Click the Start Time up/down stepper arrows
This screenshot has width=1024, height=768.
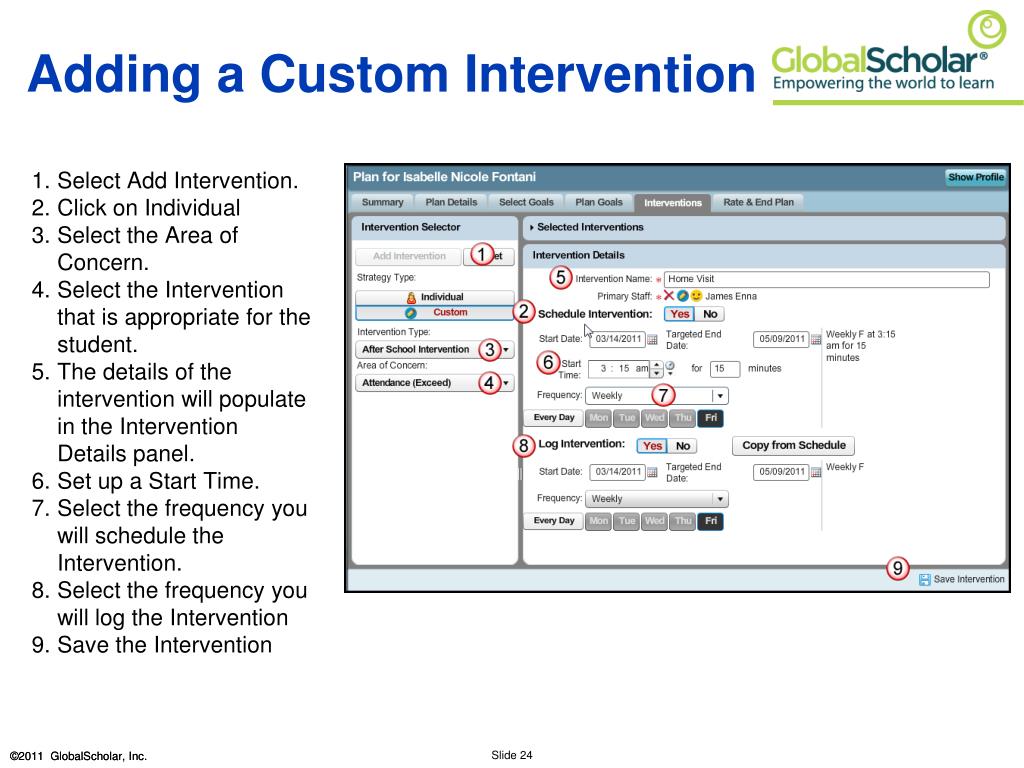tap(657, 369)
